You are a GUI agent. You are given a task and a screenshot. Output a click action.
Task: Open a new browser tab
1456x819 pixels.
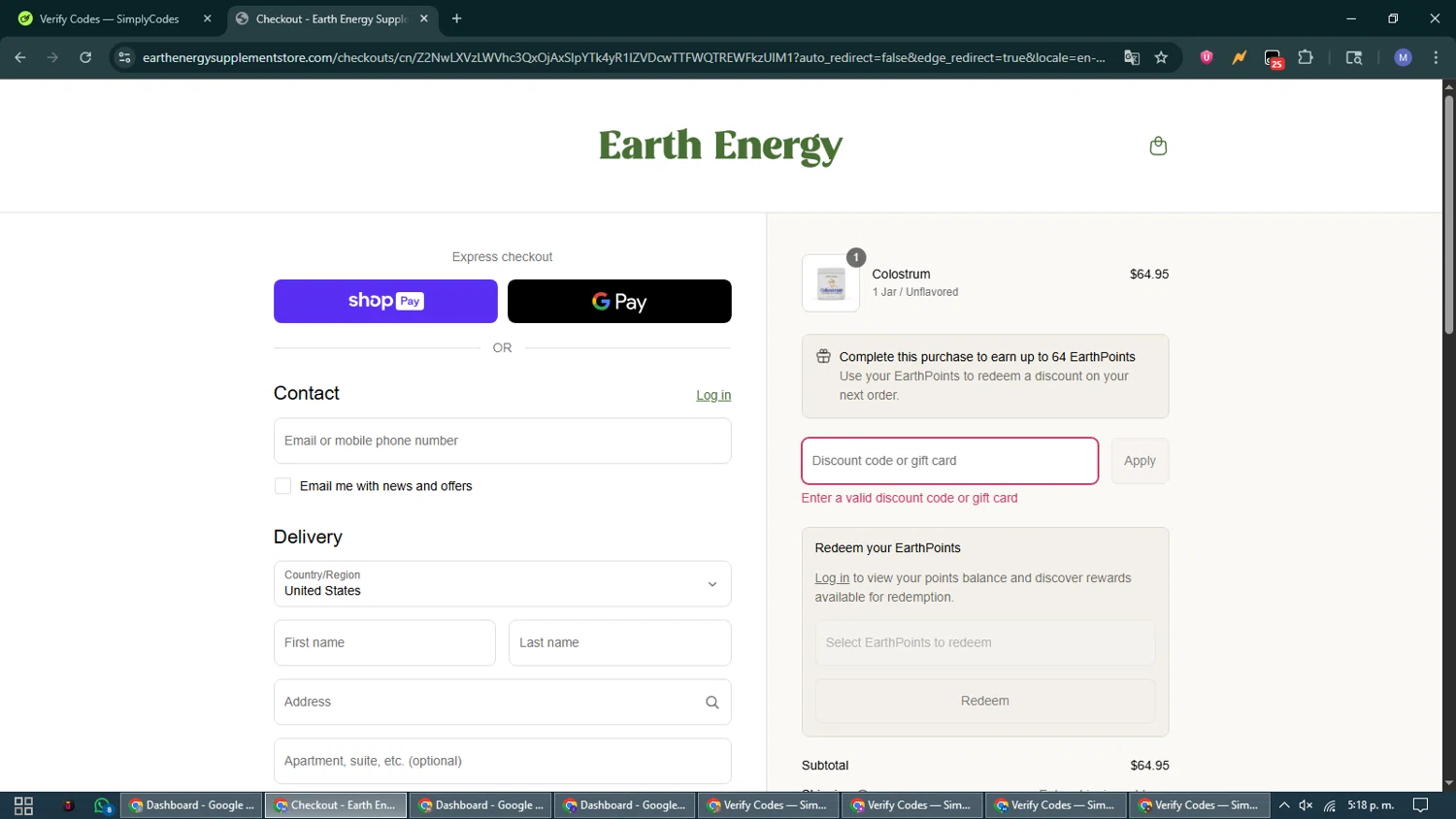456,18
